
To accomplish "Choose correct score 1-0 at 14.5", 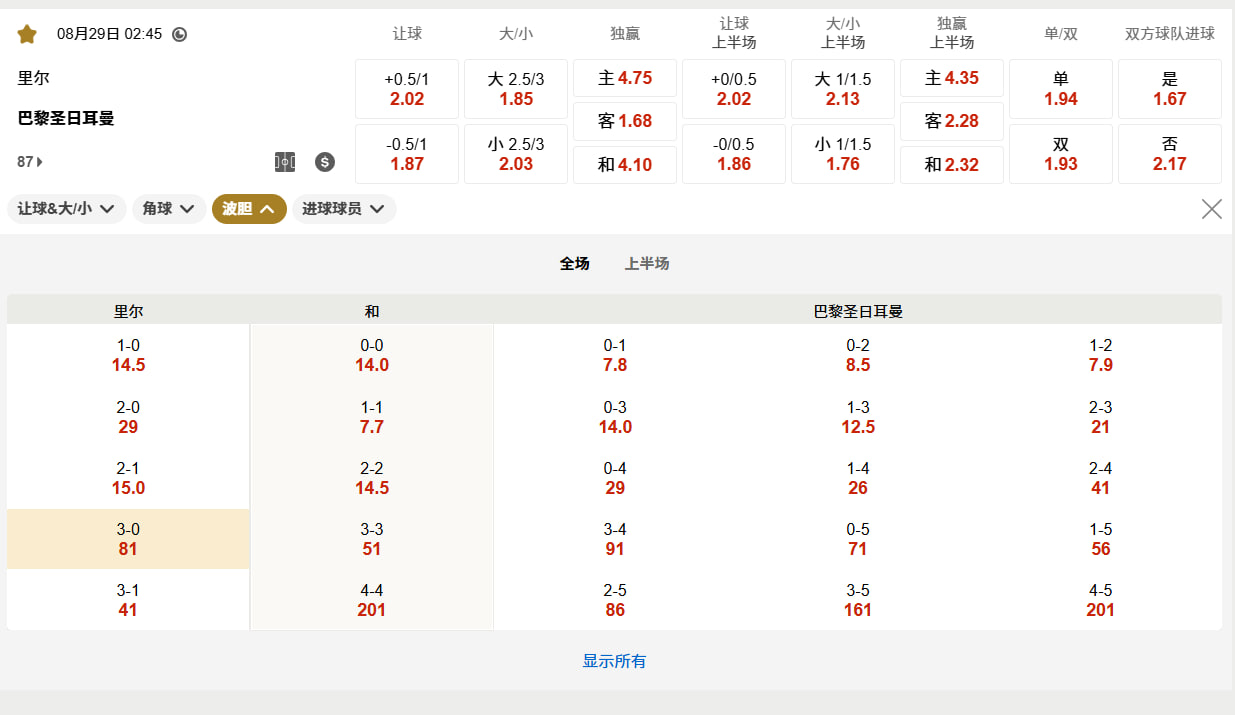I will 128,355.
